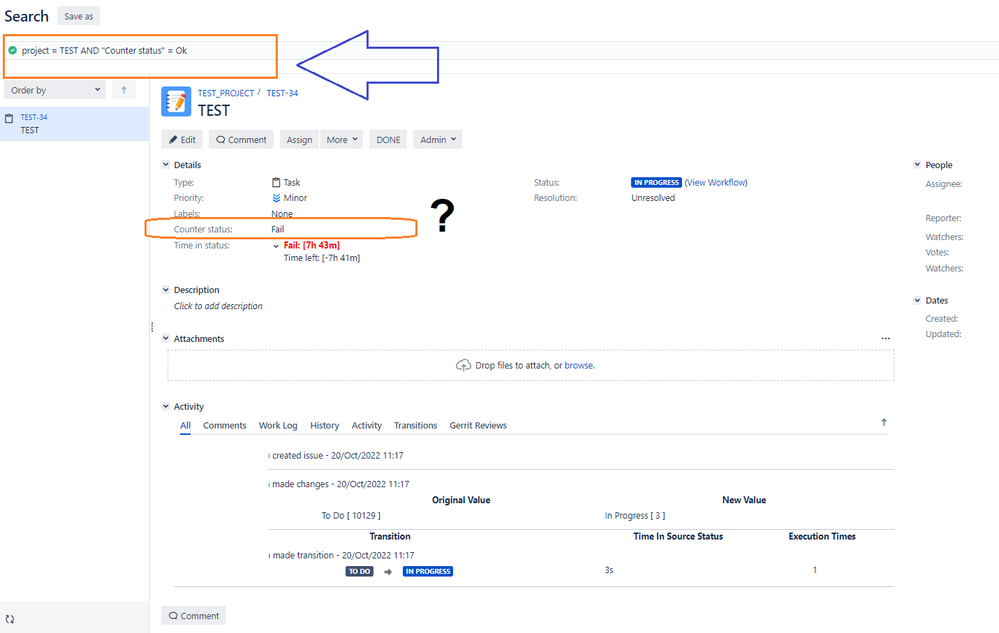Click the browse link in attachments
The height and width of the screenshot is (633, 999).
pyautogui.click(x=579, y=365)
